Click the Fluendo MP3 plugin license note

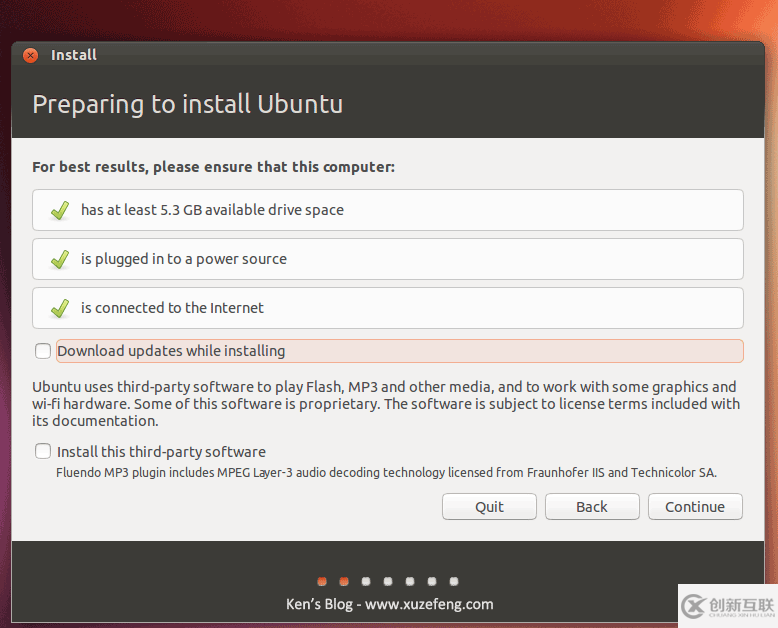(386, 473)
